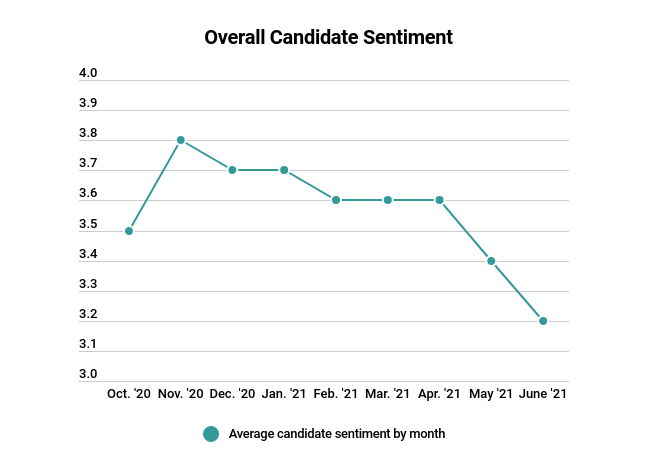
Task: Click the Mar. '21 data point
Action: (x=388, y=200)
